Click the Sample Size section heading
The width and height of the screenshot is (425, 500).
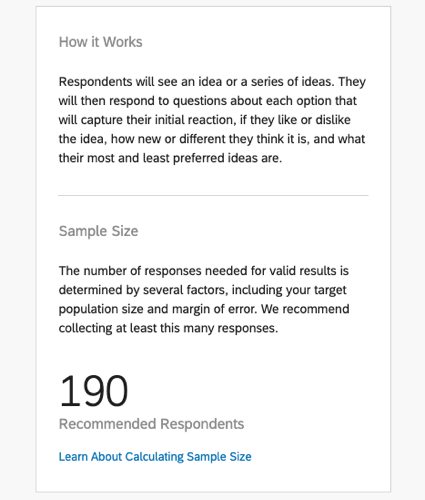tap(98, 231)
